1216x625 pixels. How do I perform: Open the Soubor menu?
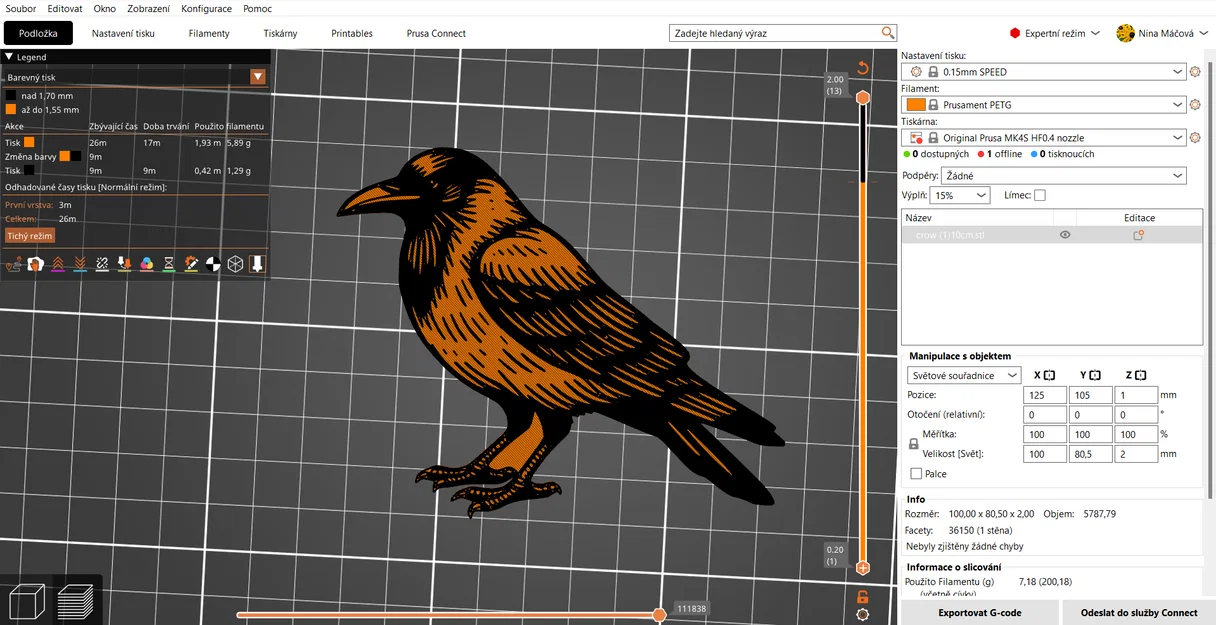point(21,9)
